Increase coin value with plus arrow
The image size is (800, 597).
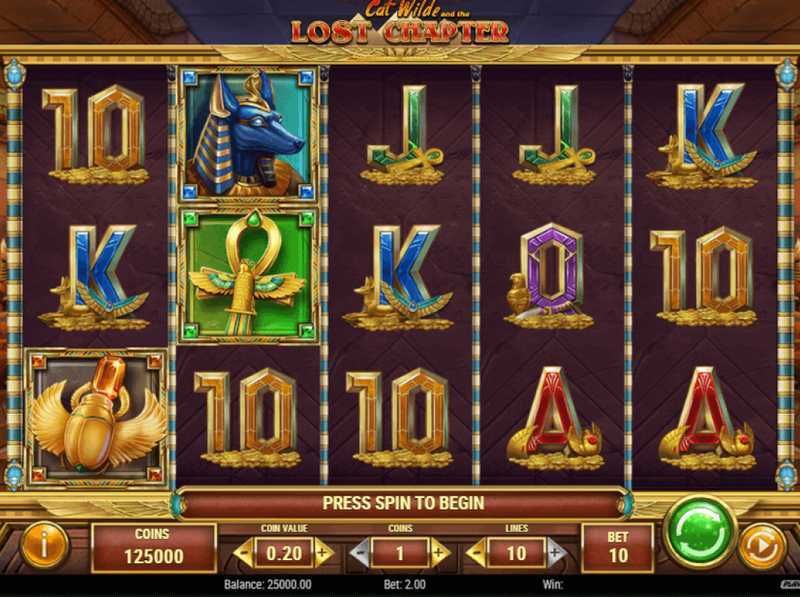tap(323, 554)
